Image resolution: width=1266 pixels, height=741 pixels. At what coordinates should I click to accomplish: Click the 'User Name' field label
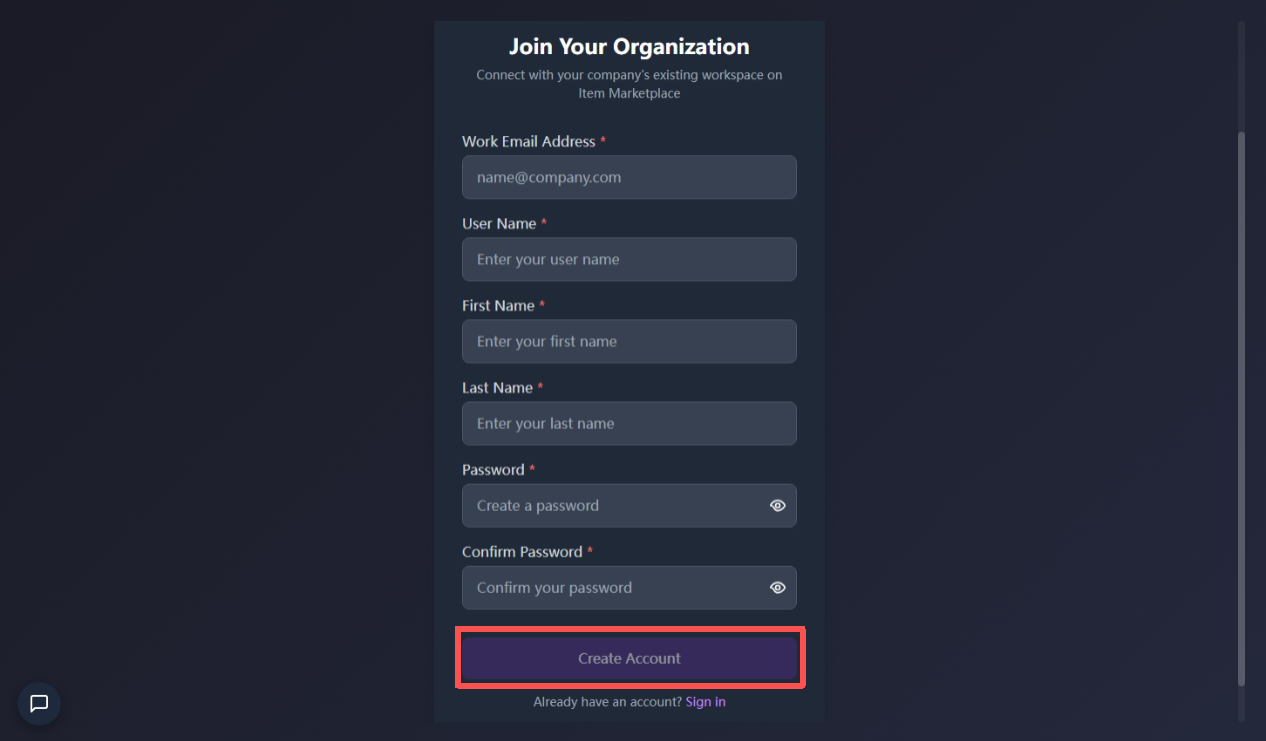(x=498, y=224)
